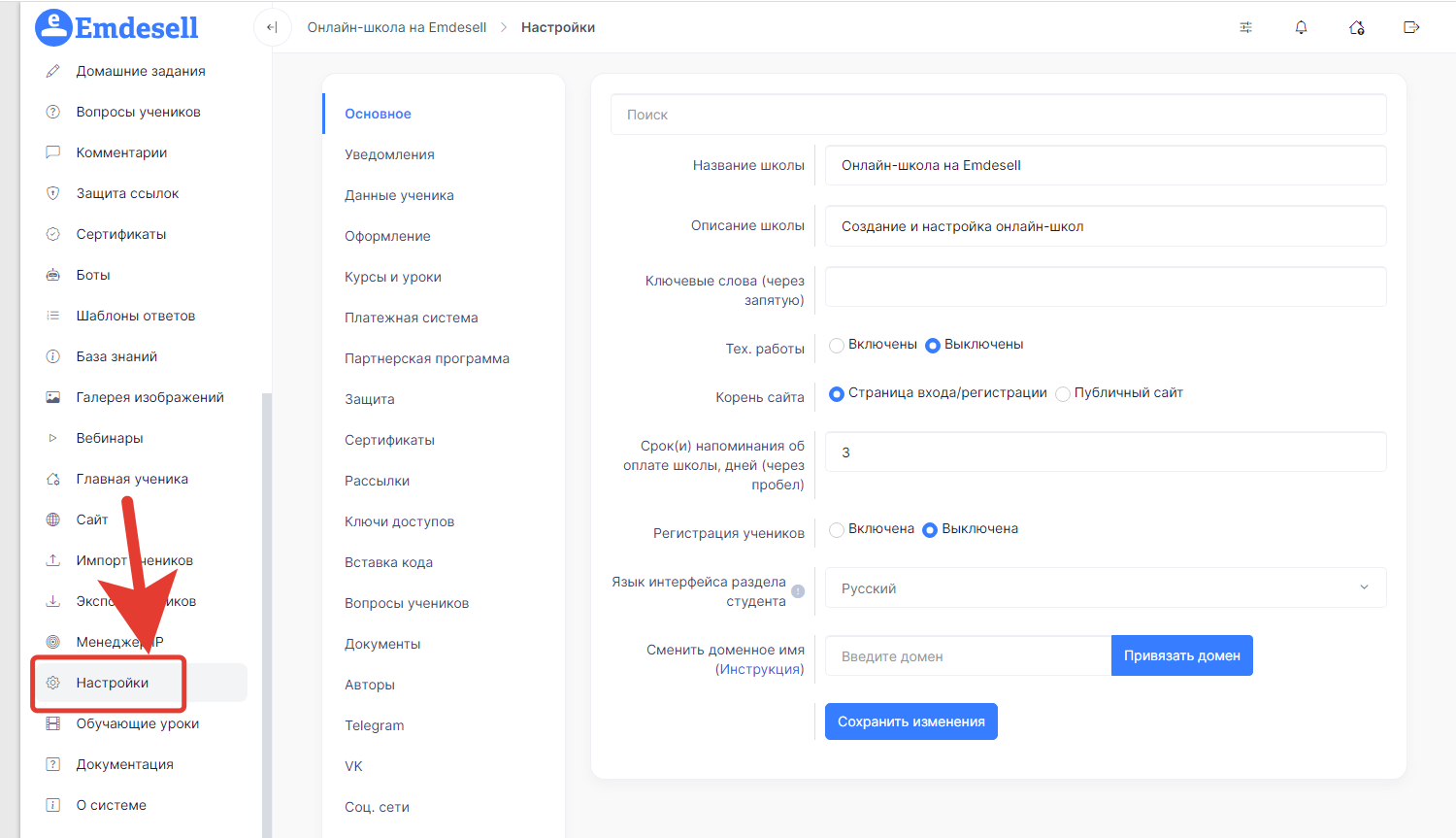This screenshot has height=838, width=1456.
Task: Click the help icon beside Документация
Action: 53,764
